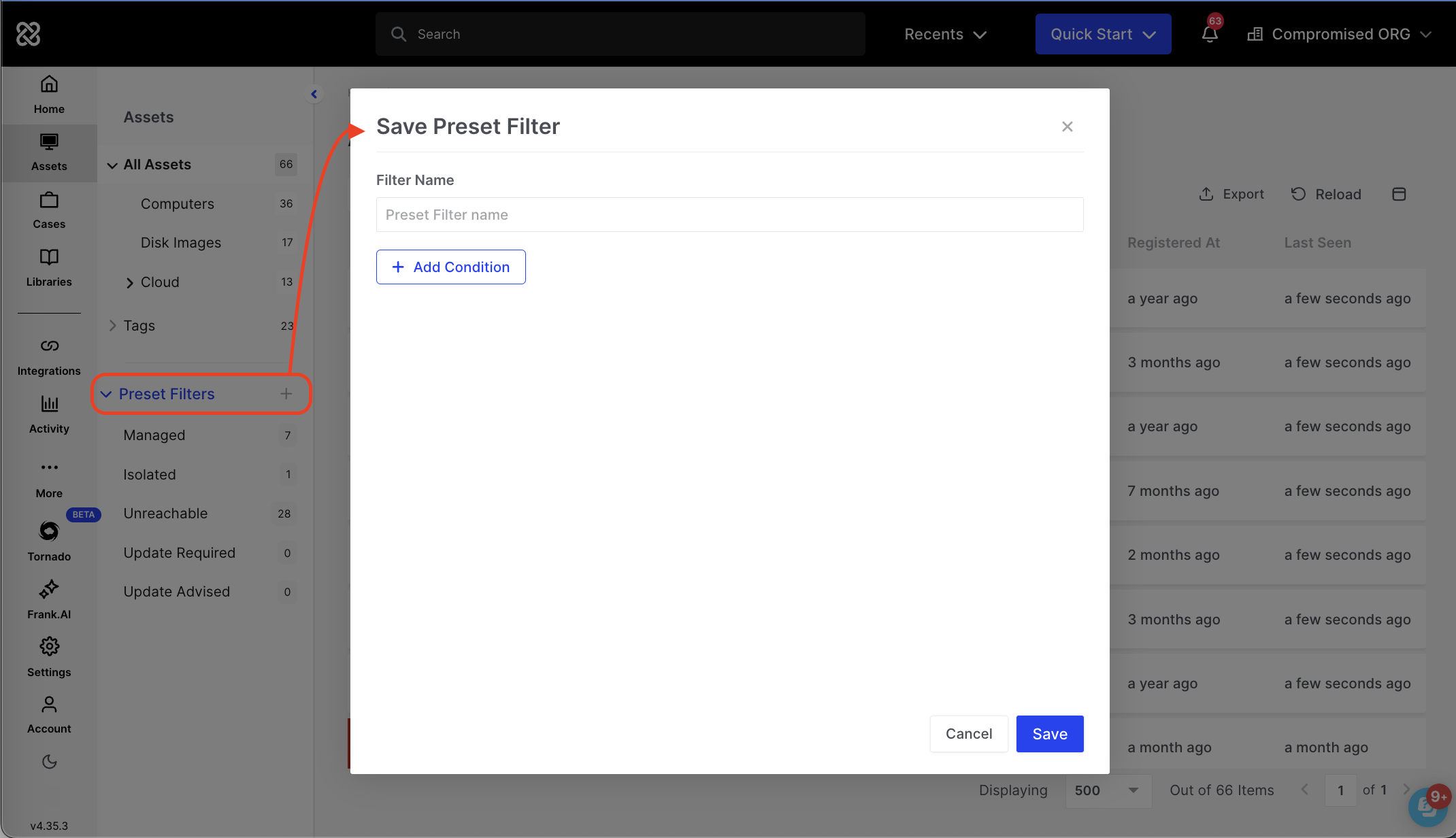Open the Recents dropdown menu

[945, 35]
